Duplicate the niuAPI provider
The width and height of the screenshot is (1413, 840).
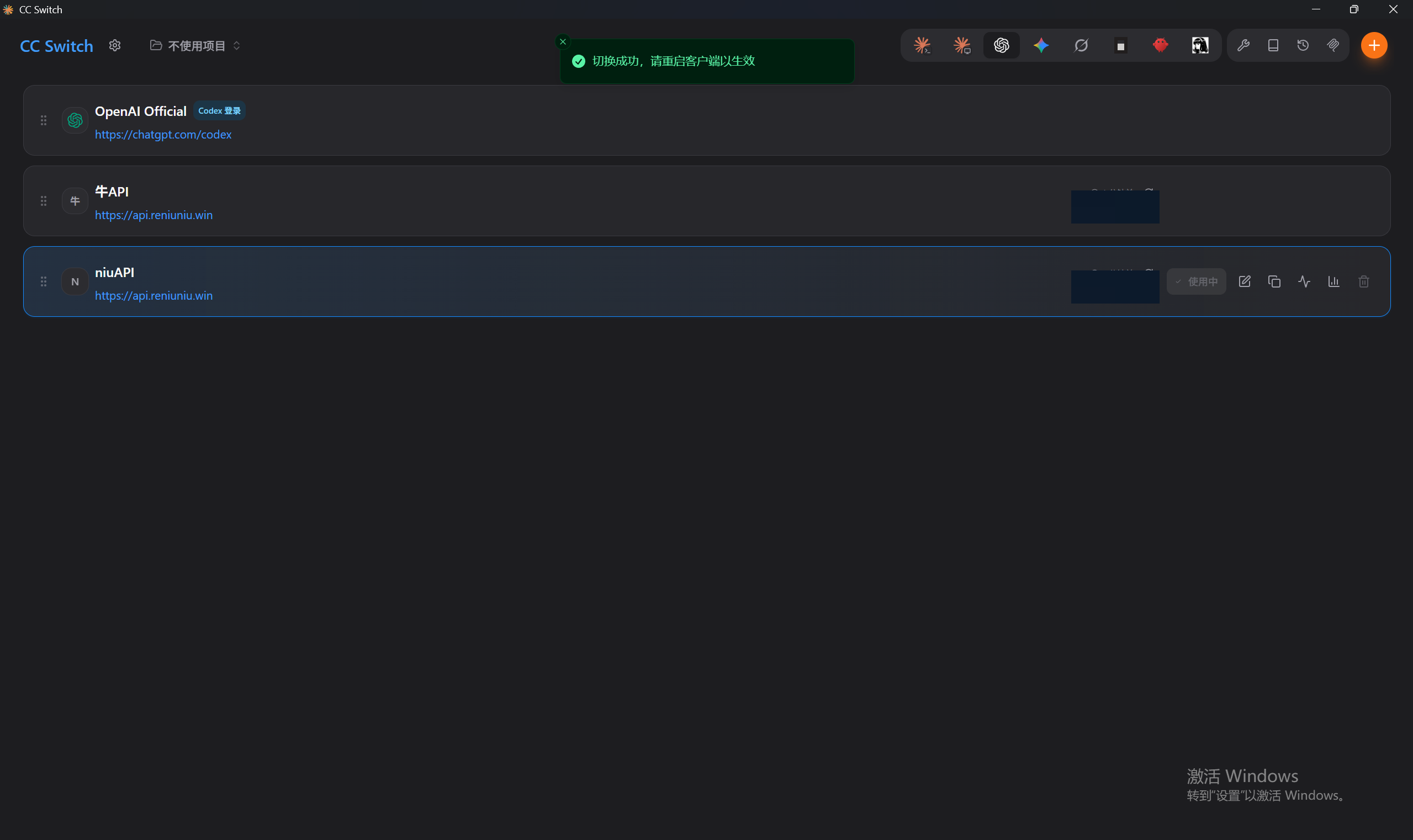[1274, 281]
